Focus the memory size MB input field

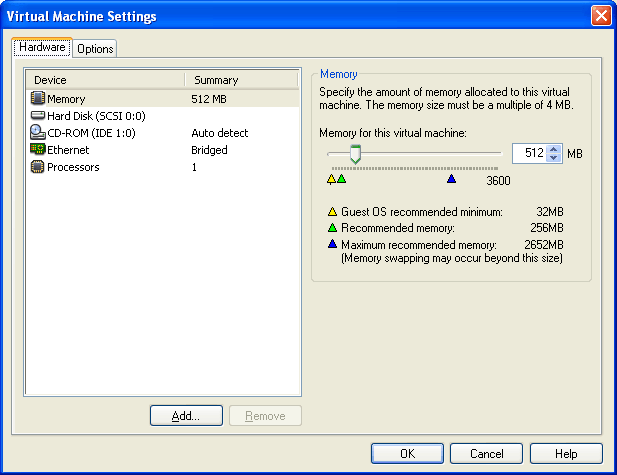pos(529,153)
